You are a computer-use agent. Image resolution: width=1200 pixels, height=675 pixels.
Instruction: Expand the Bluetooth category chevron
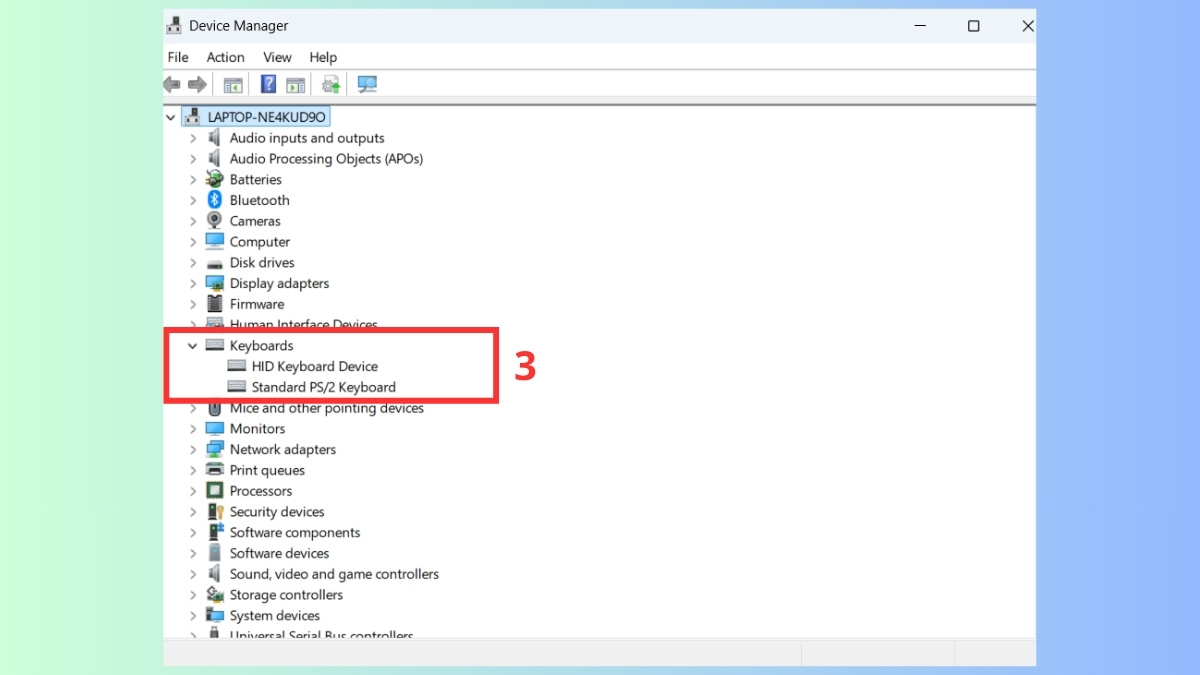tap(193, 200)
